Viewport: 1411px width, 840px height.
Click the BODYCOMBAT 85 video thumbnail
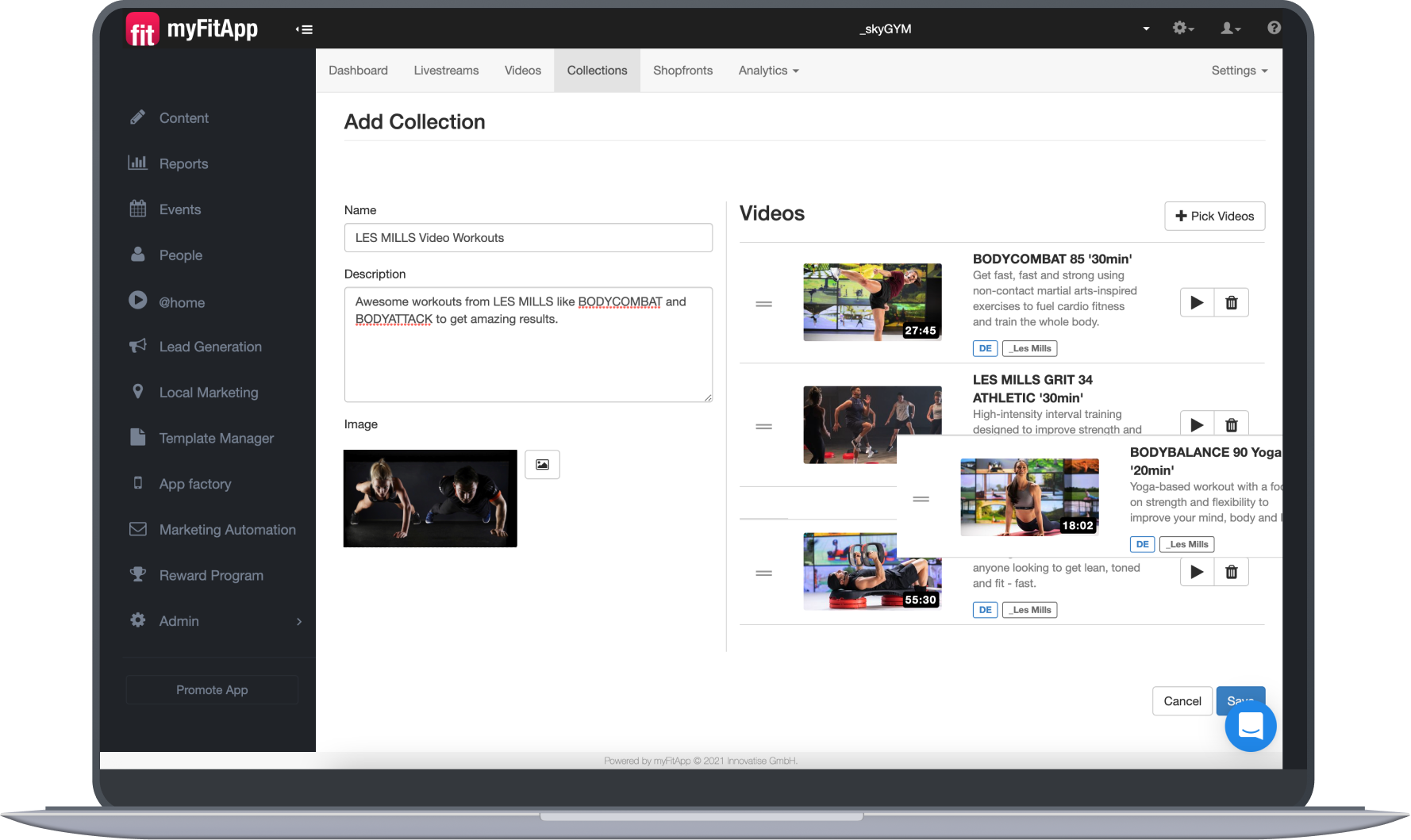pyautogui.click(x=873, y=302)
